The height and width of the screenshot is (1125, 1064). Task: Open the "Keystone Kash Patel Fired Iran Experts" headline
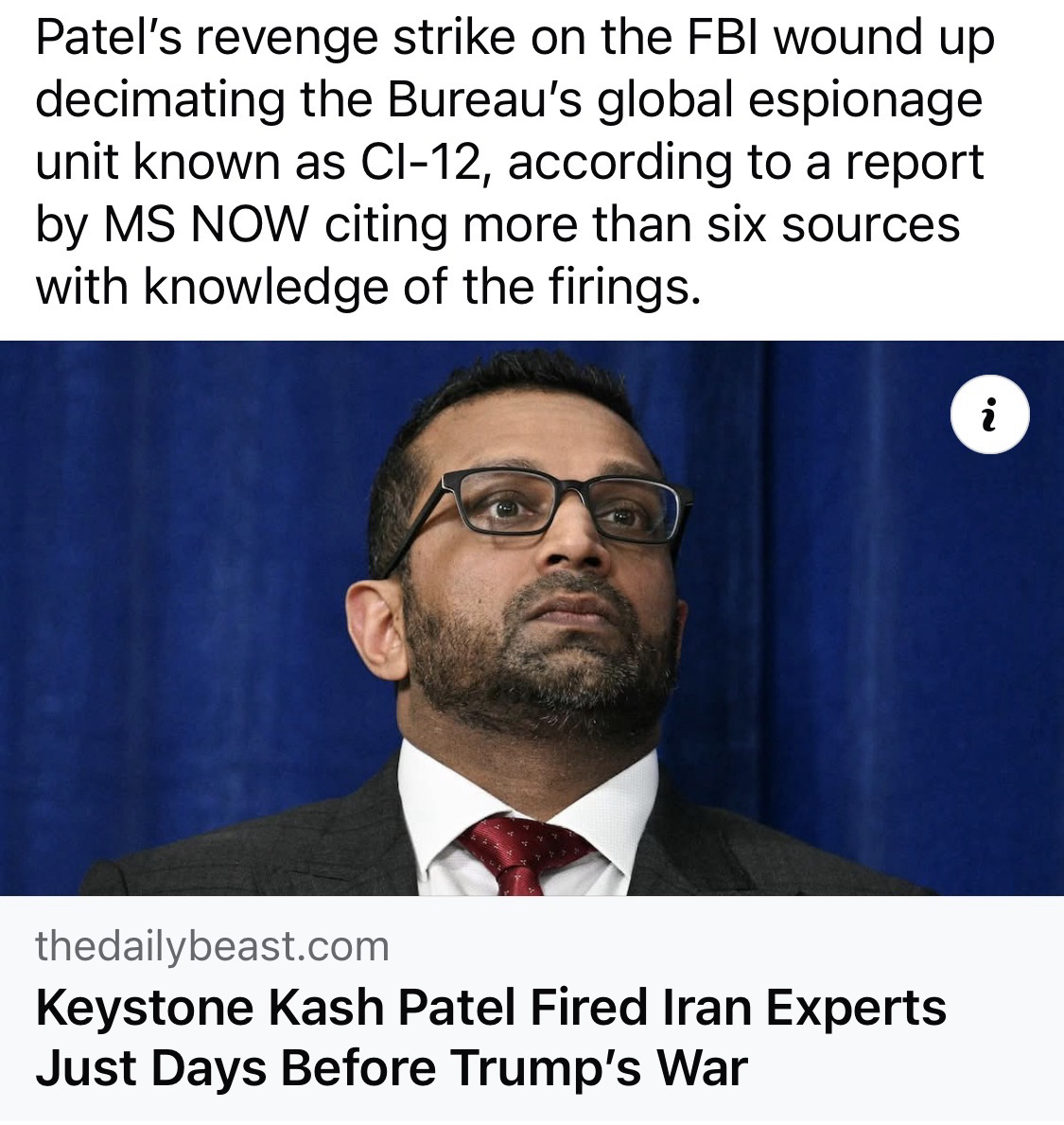point(491,1006)
